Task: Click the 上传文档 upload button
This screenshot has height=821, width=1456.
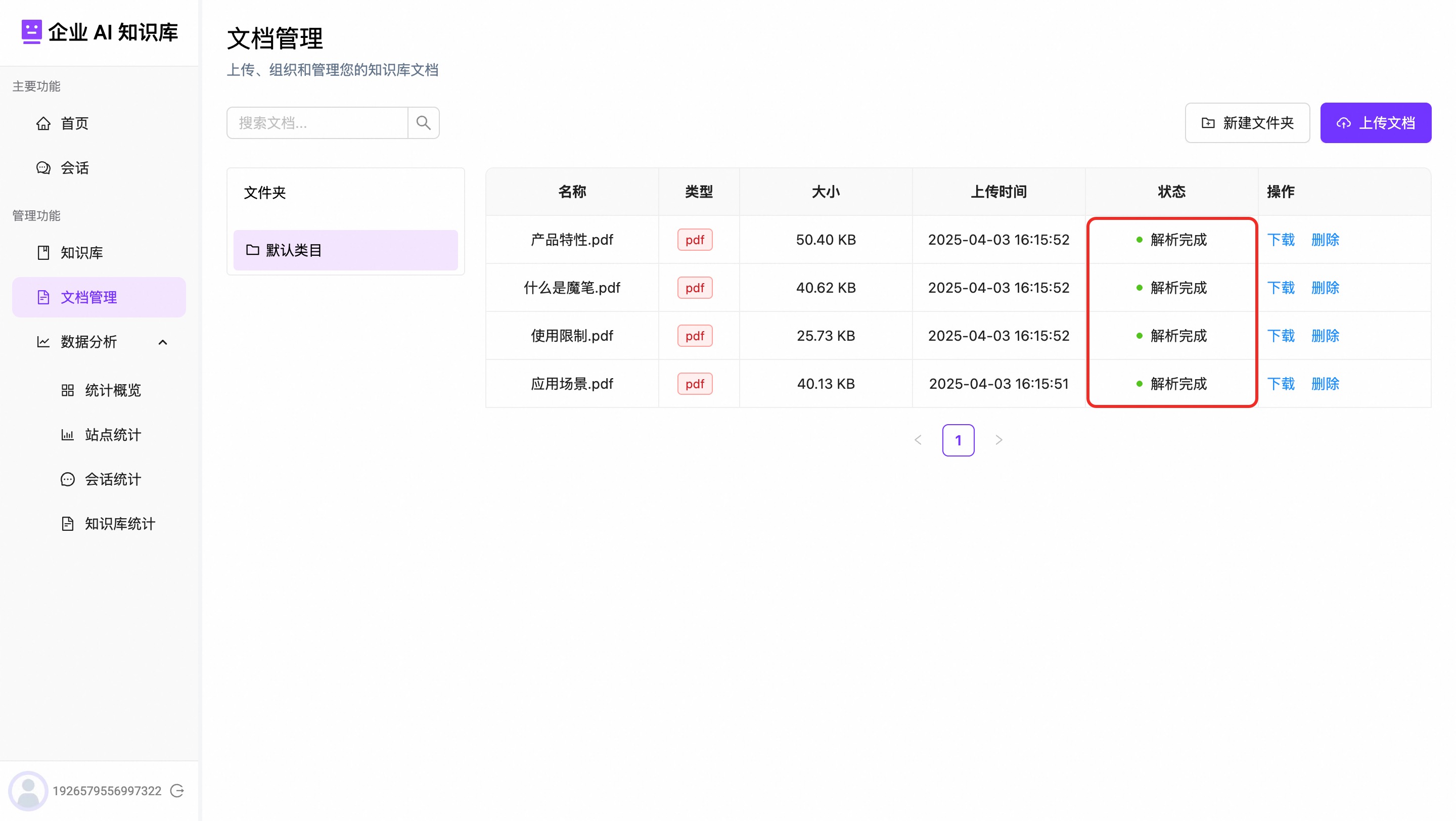Action: click(x=1375, y=123)
